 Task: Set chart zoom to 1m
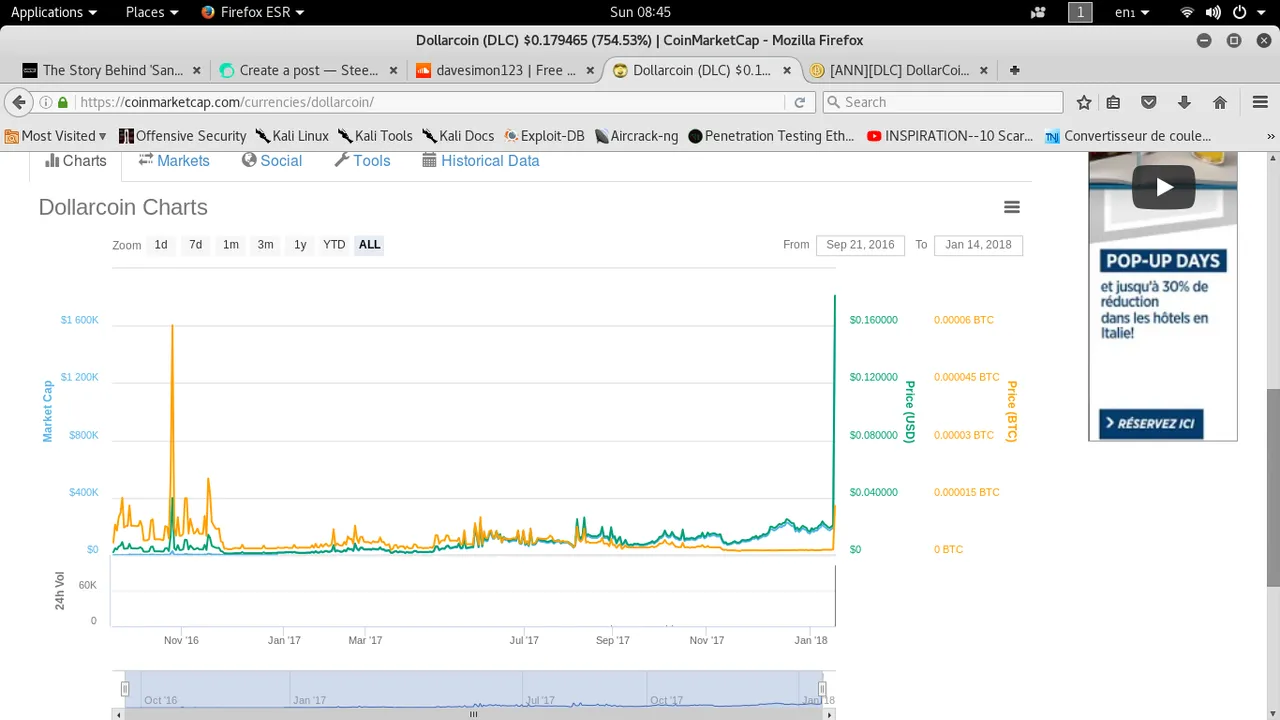click(231, 245)
